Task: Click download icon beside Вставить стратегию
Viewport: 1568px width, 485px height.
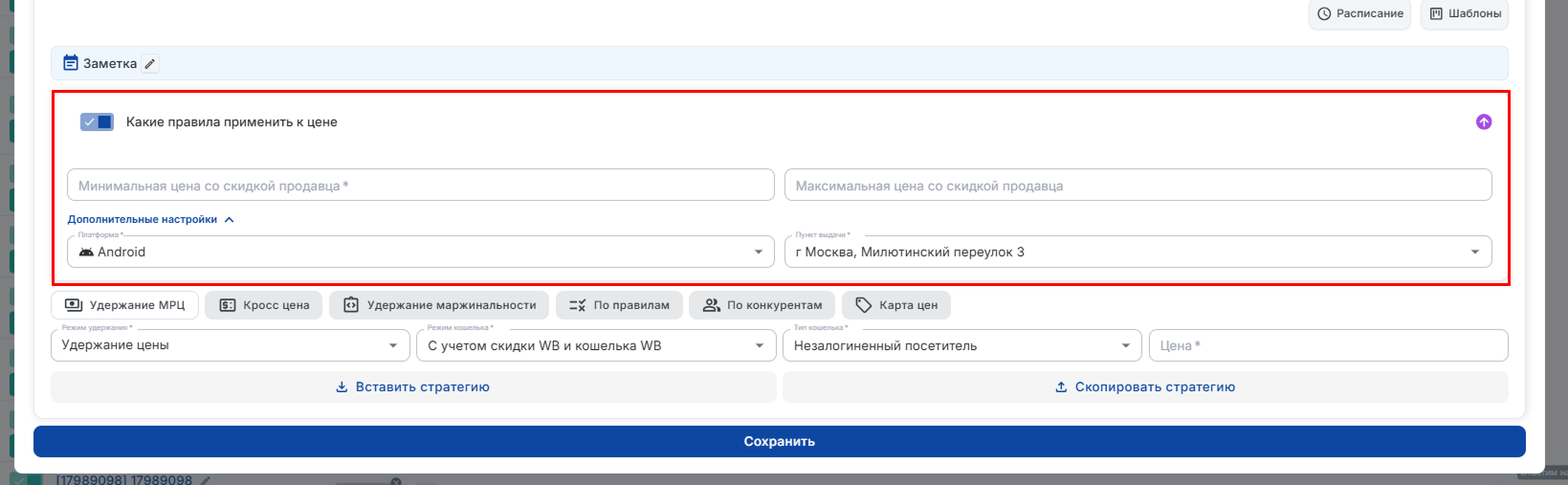Action: coord(342,387)
